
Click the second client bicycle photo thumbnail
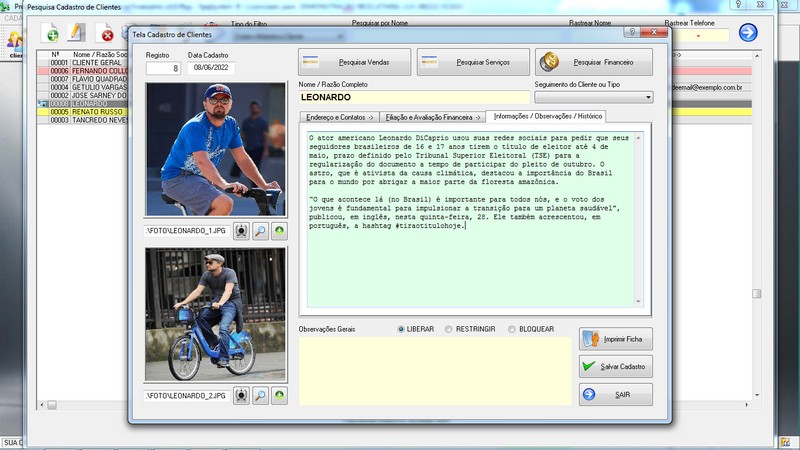coord(215,314)
